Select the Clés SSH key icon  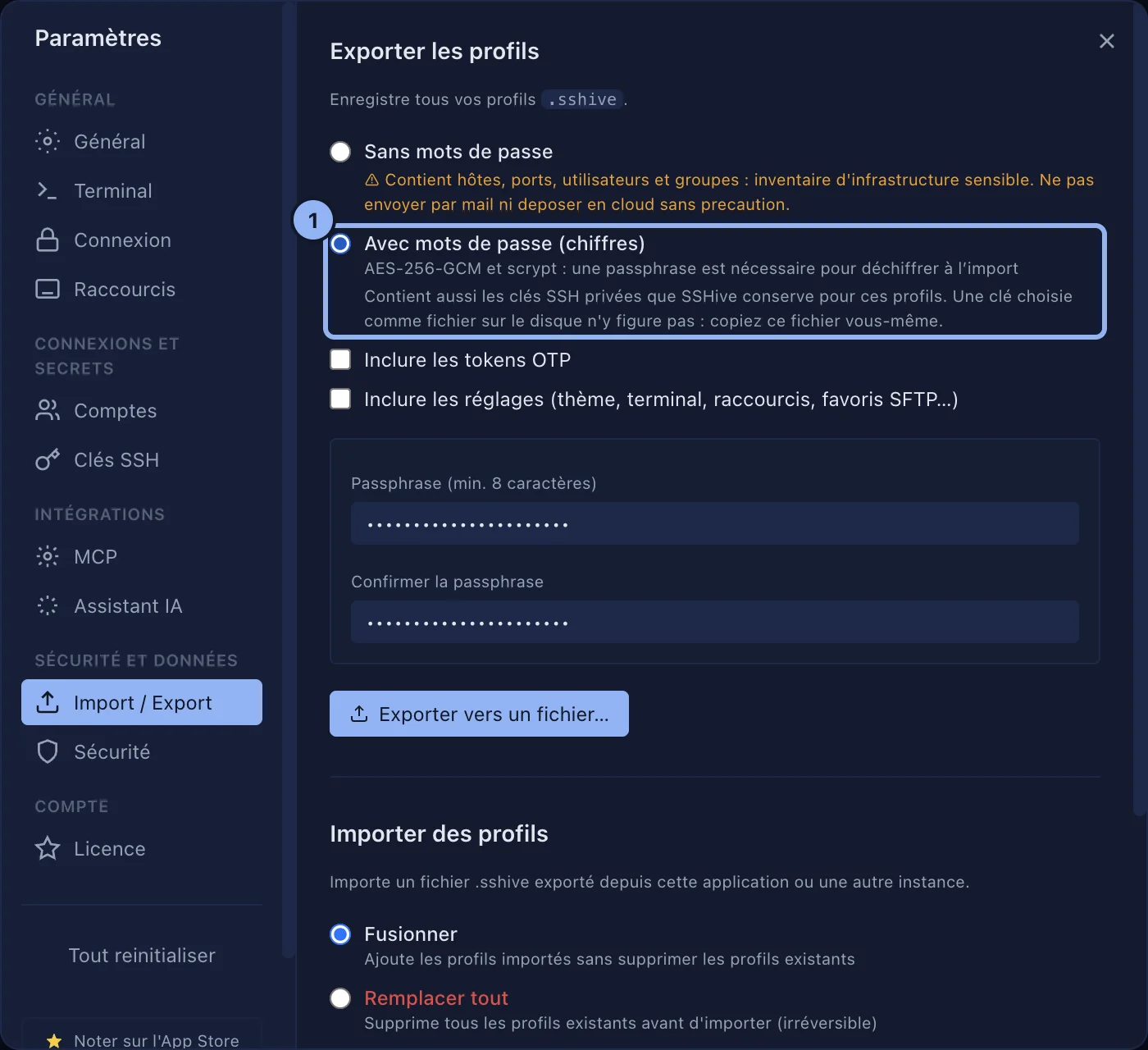pos(48,459)
